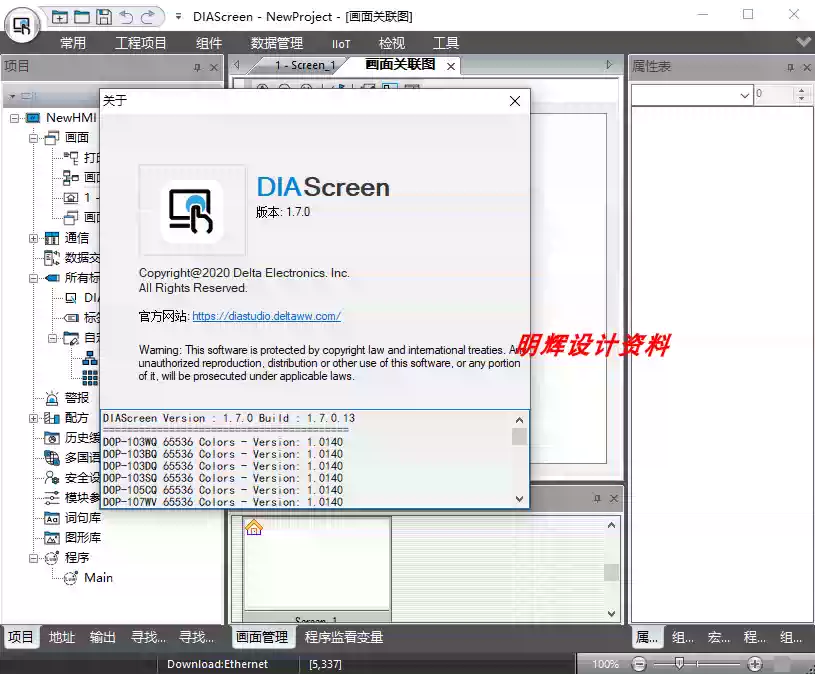
Task: Open the 数据管理 ribbon tab
Action: coord(277,43)
